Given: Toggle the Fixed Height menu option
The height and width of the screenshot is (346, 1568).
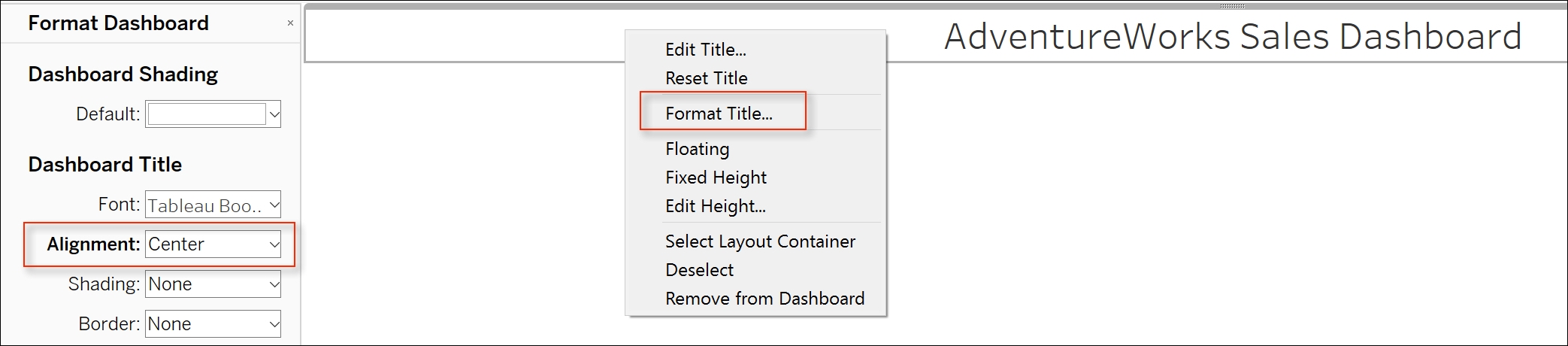Looking at the screenshot, I should tap(716, 178).
